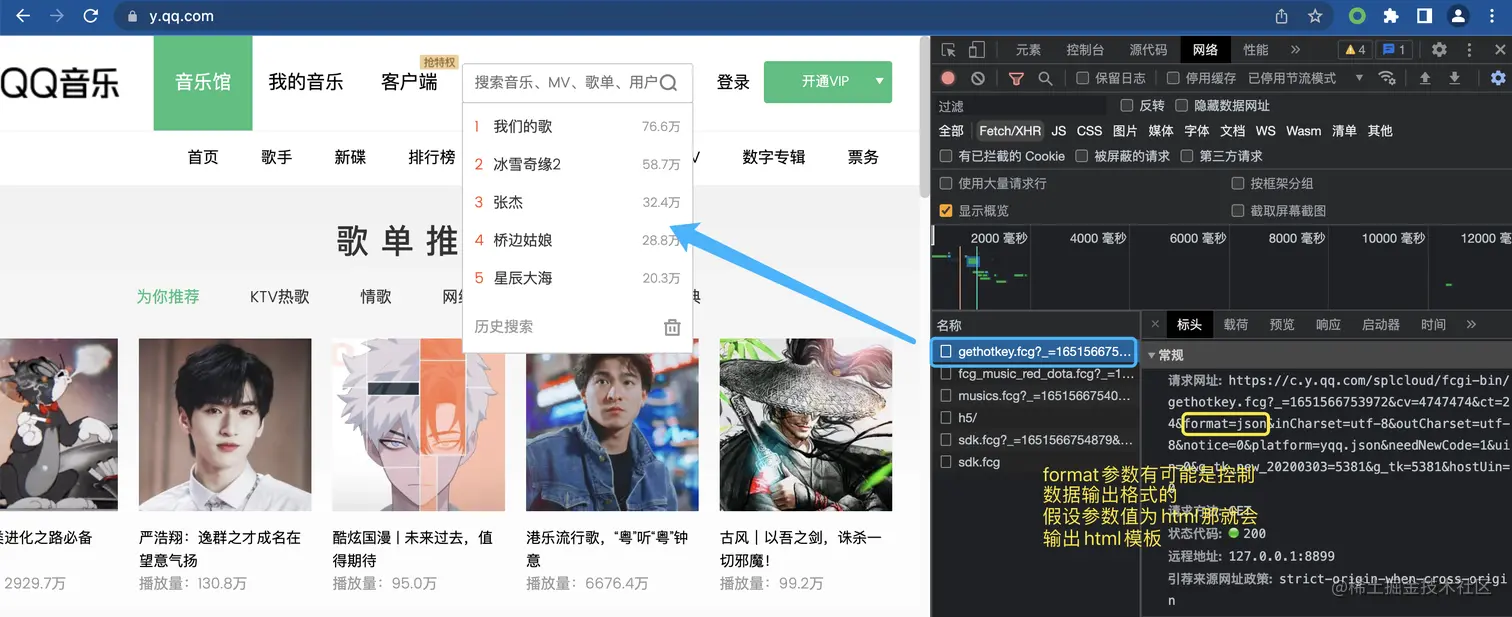Import HAR file with upload arrow
This screenshot has width=1512, height=617.
click(1425, 78)
